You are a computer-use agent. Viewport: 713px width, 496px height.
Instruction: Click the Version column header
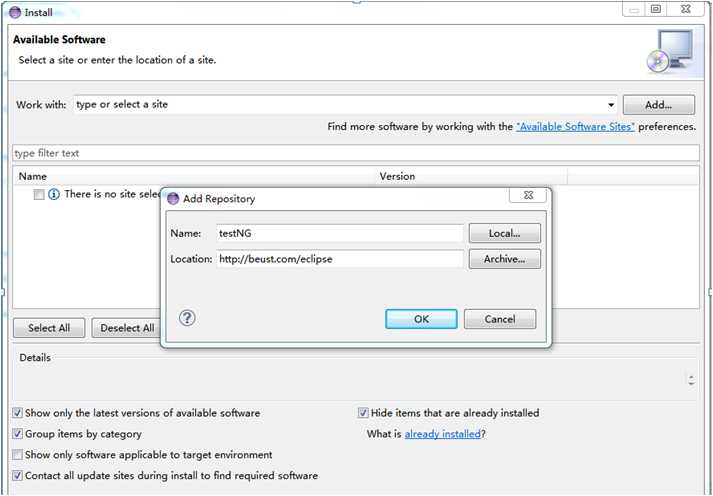click(472, 176)
